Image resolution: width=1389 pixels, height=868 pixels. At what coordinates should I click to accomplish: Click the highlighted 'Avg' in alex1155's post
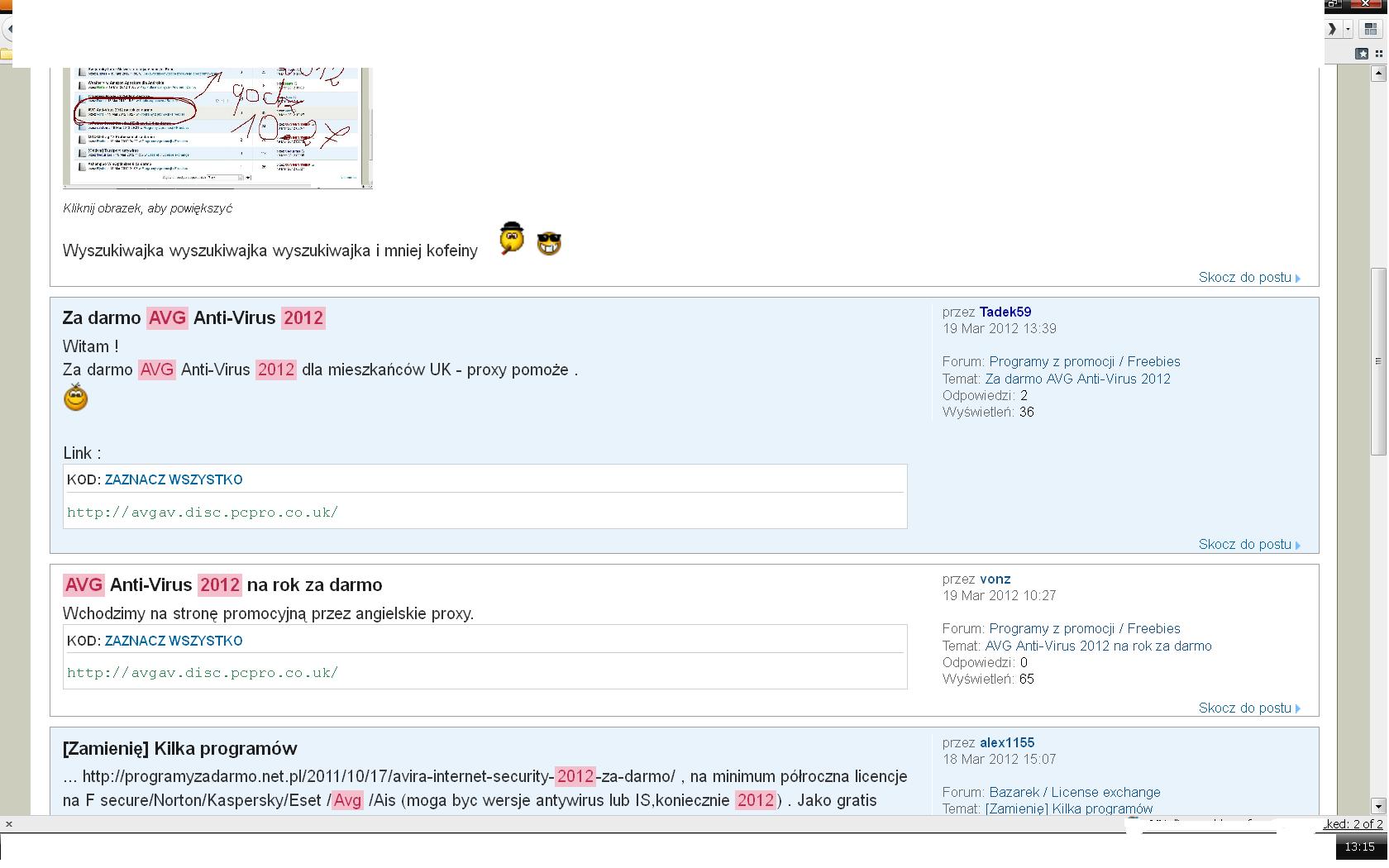[347, 801]
